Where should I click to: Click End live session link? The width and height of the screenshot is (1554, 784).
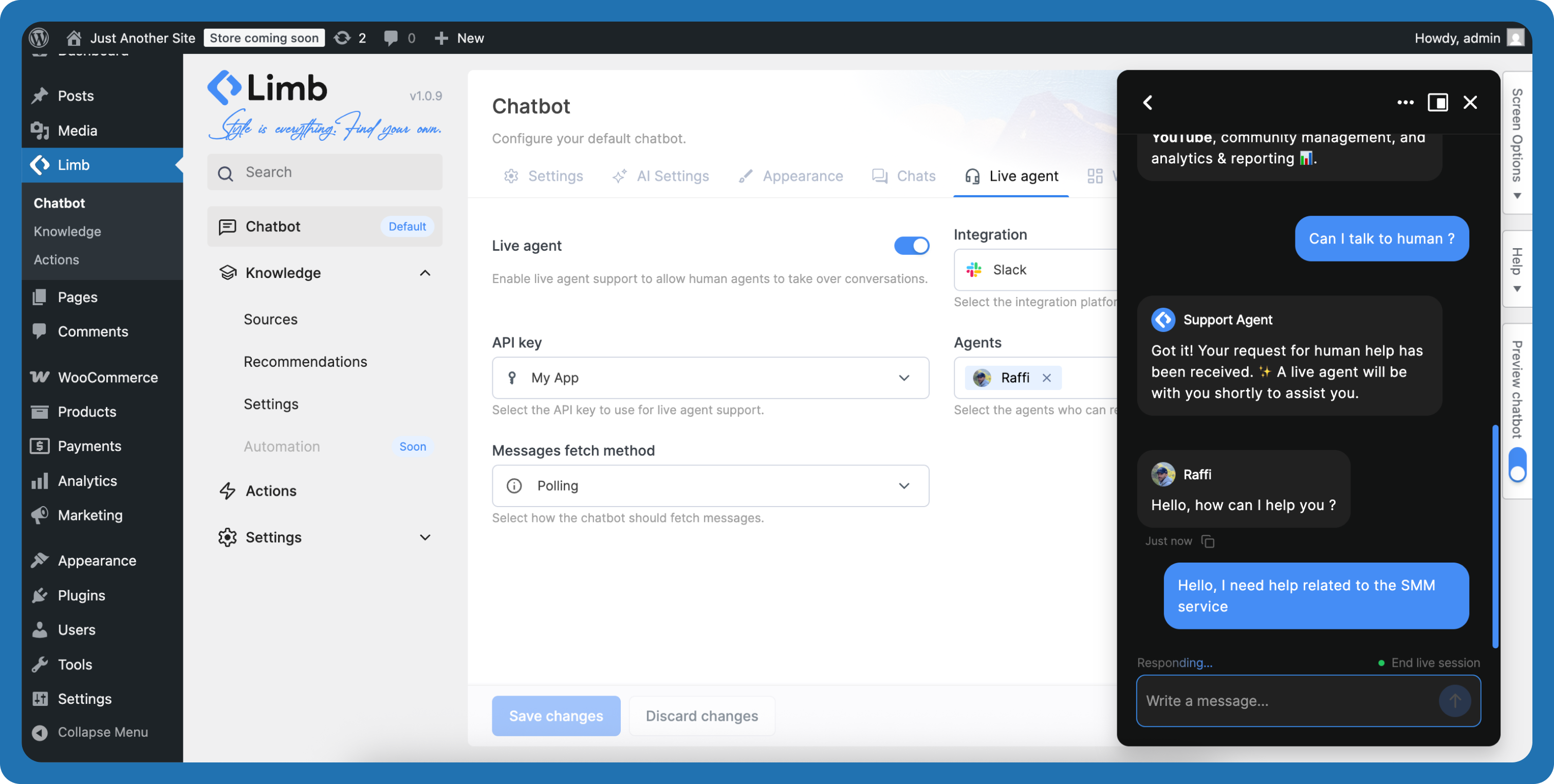pos(1435,663)
